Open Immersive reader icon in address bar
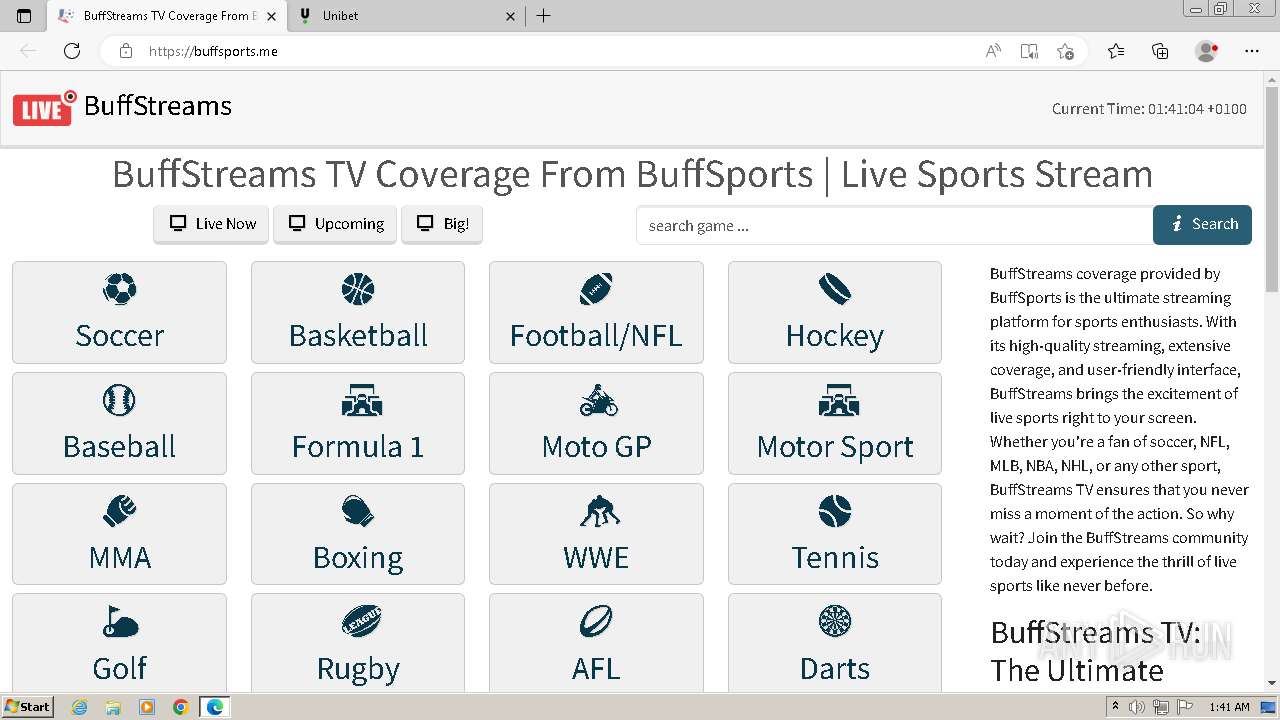The height and width of the screenshot is (720, 1280). pyautogui.click(x=1029, y=51)
